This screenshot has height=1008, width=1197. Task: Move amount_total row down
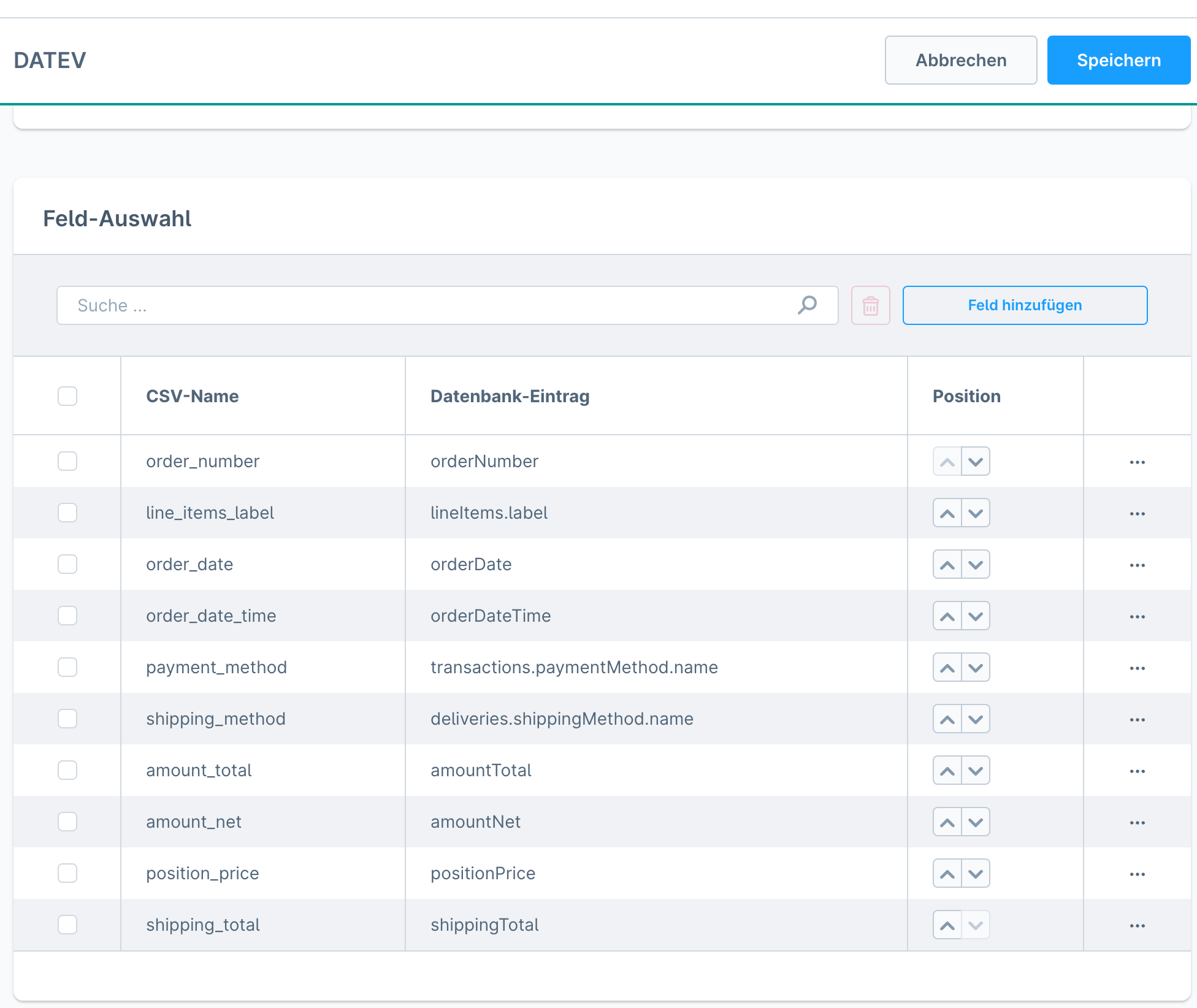click(x=976, y=770)
